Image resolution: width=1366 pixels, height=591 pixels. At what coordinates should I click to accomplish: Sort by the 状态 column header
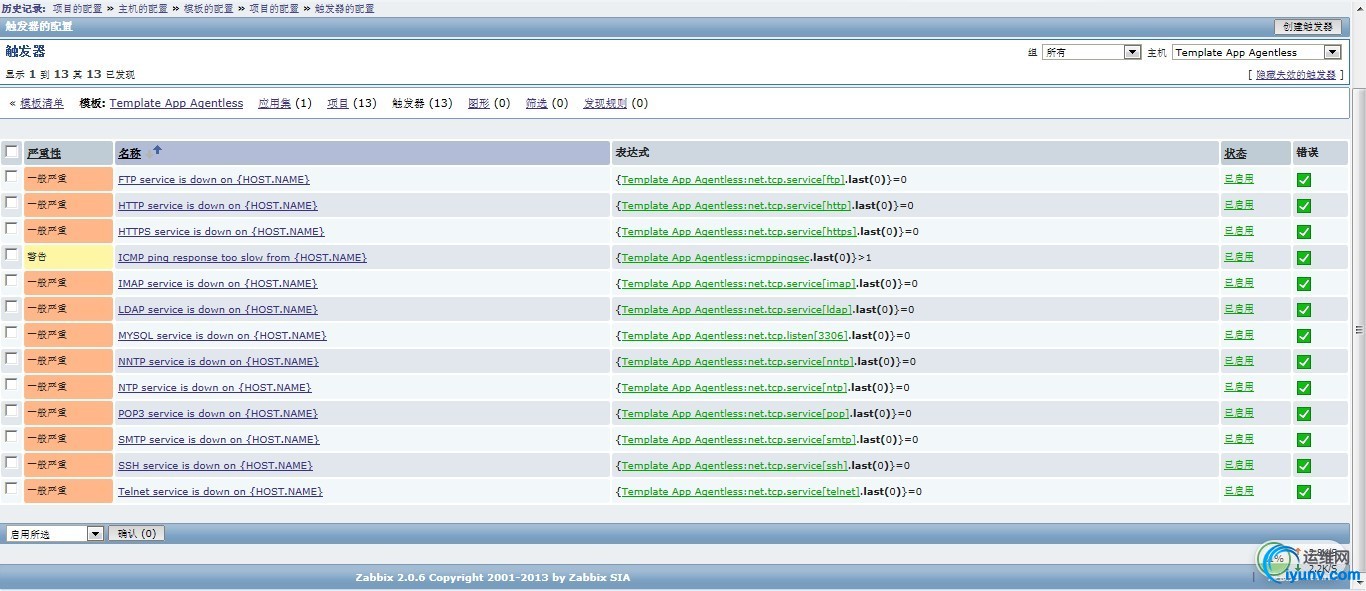pos(1235,153)
